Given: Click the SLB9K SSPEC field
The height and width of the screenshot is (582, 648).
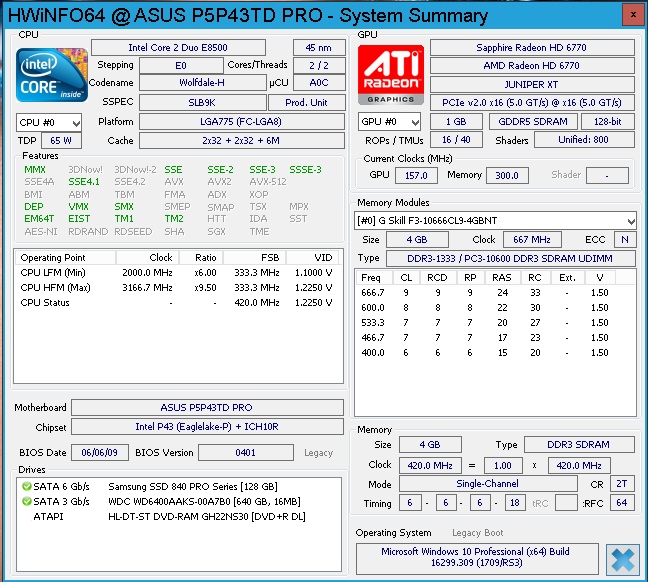Looking at the screenshot, I should tap(202, 103).
